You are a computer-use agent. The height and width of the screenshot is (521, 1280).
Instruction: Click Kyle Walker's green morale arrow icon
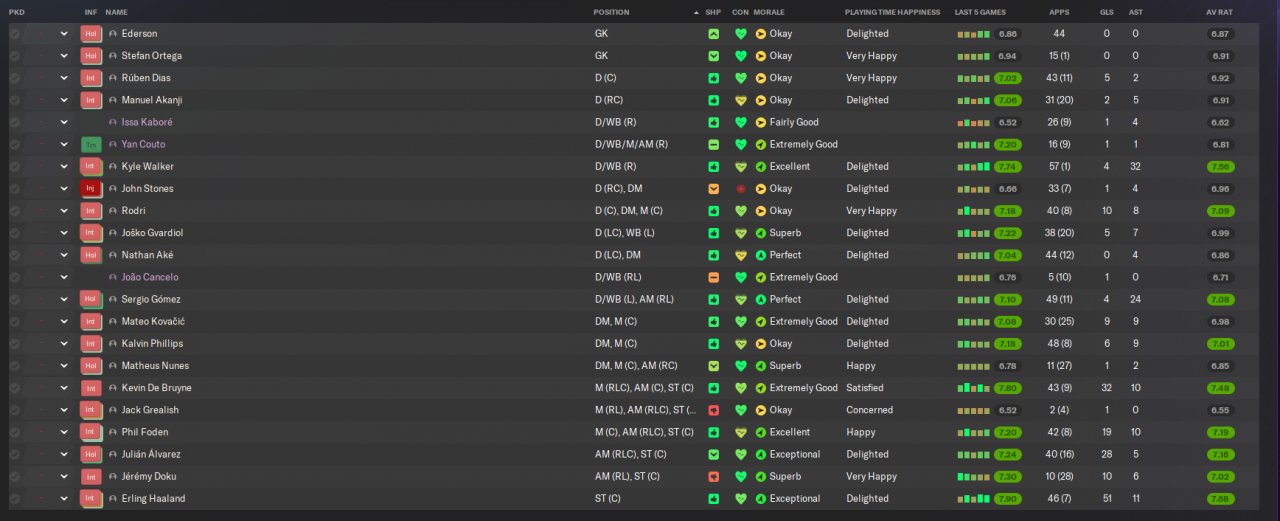pyautogui.click(x=761, y=166)
